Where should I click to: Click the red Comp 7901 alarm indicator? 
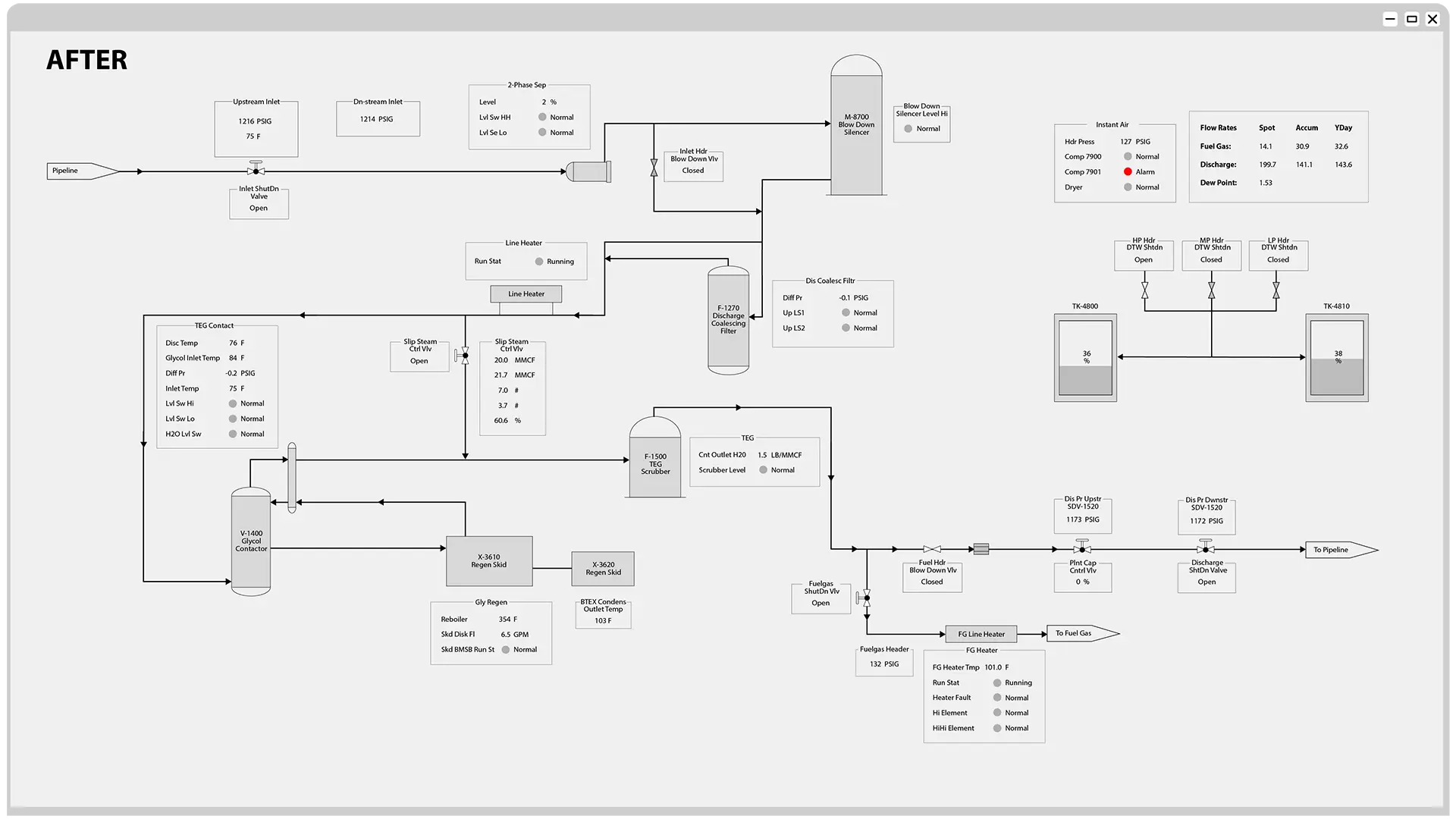[1128, 172]
